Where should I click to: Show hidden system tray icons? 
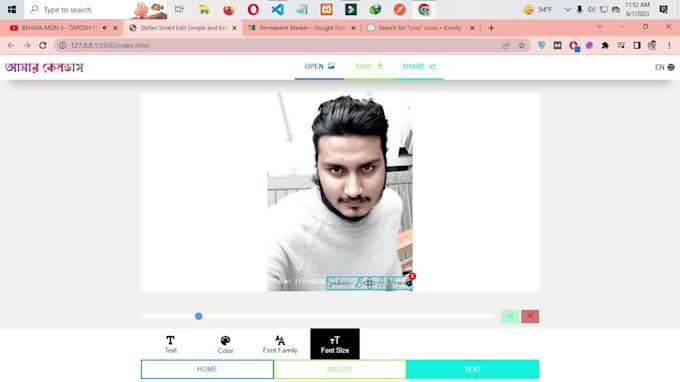point(567,9)
